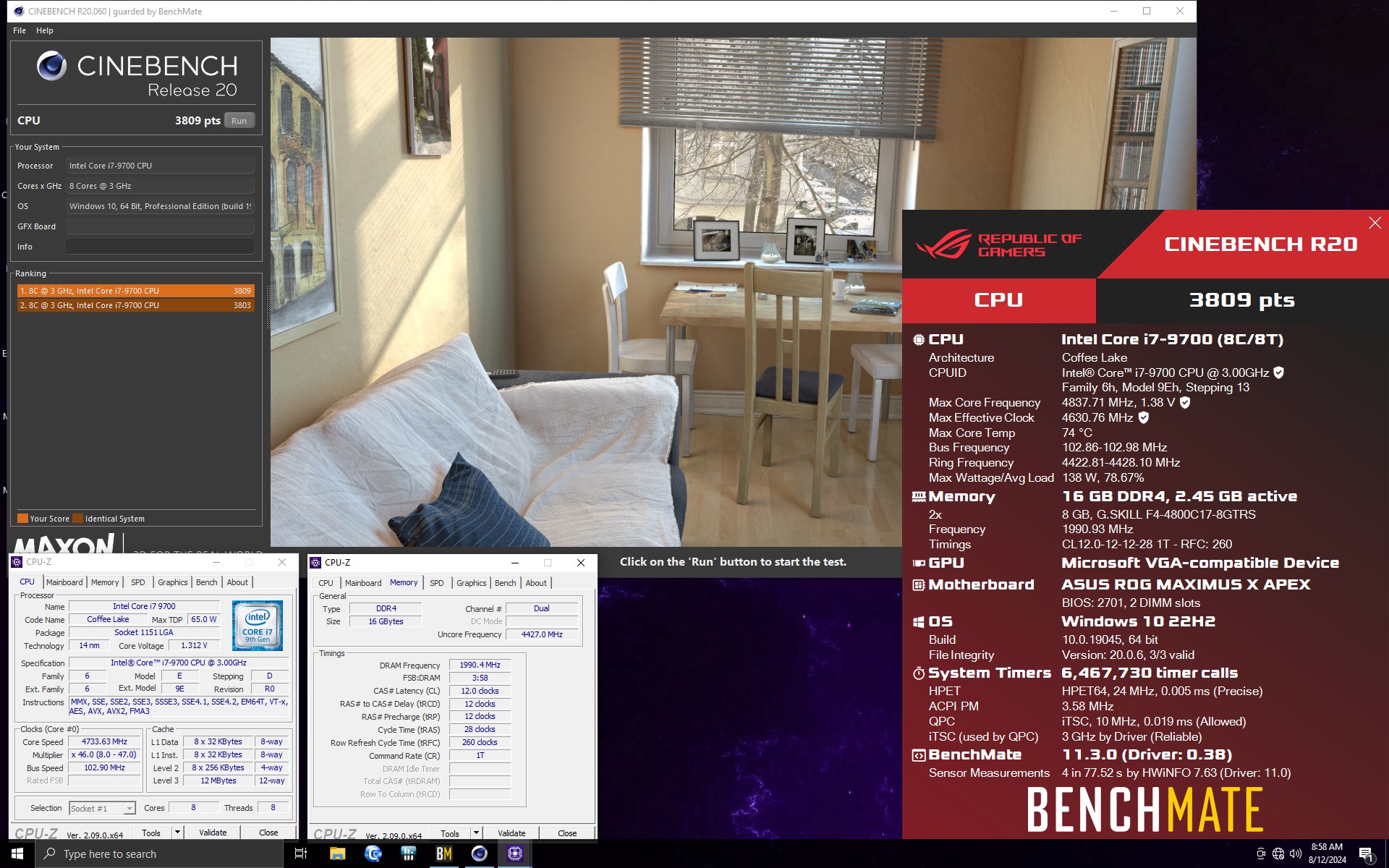
Task: Select the SPD tab in the CPU-Z Memory window
Action: click(437, 583)
